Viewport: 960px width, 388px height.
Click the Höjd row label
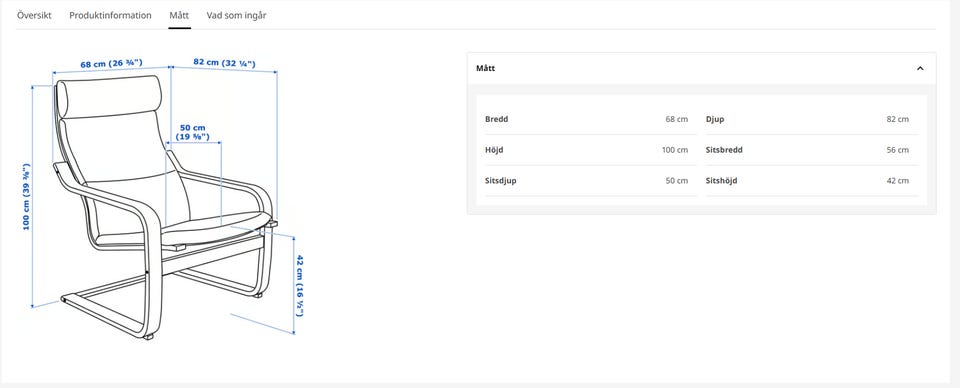pos(494,150)
